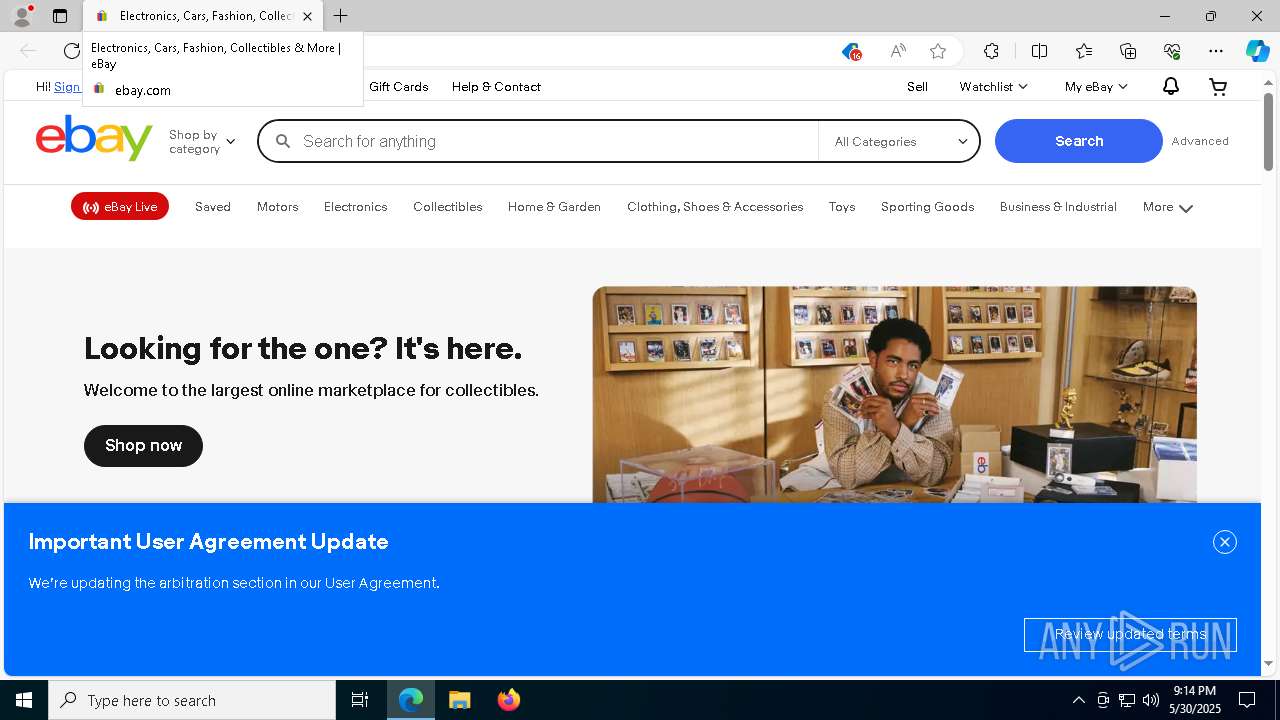Open the Collections icon
This screenshot has width=1280, height=720.
coord(1128,51)
